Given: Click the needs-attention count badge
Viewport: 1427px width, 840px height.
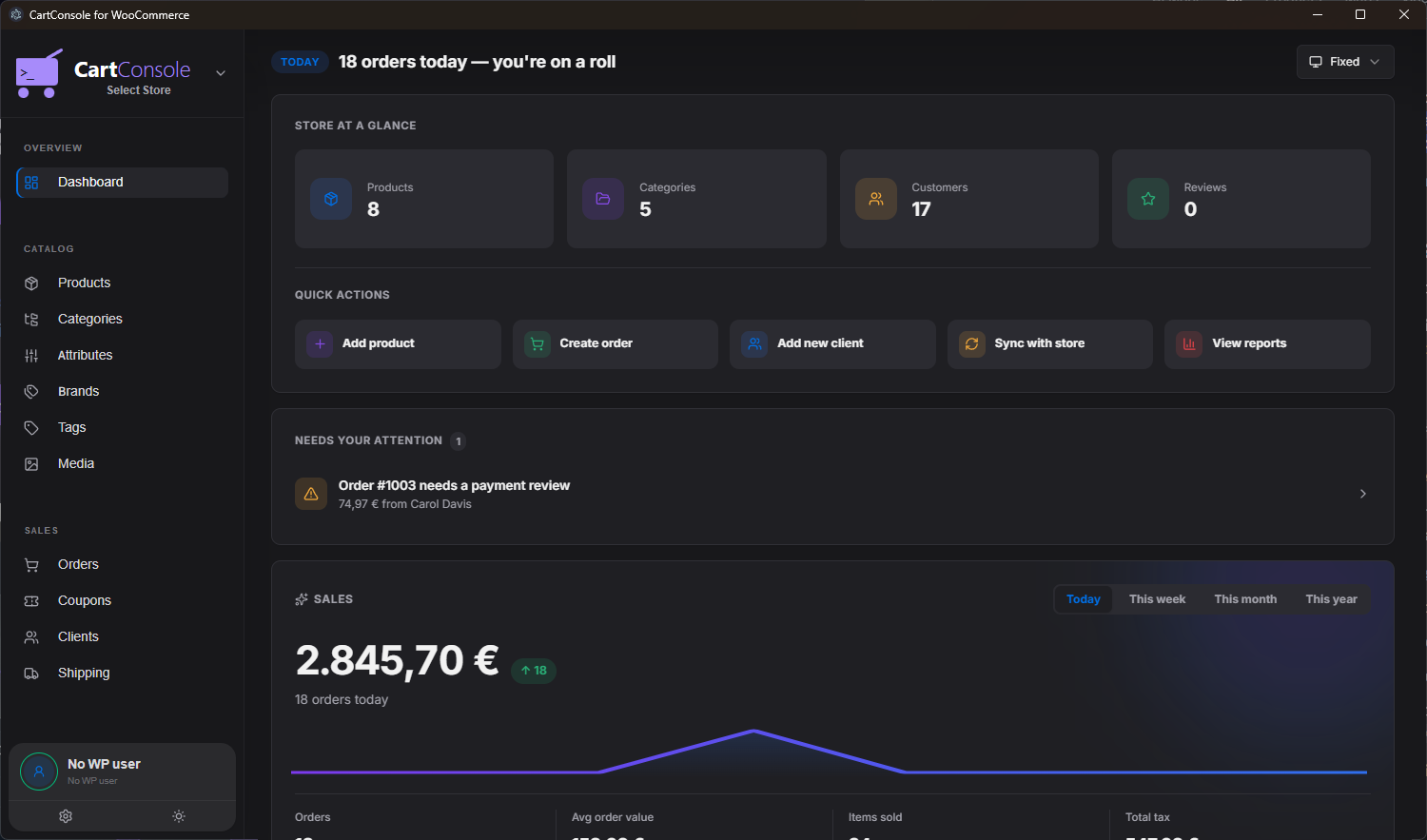Looking at the screenshot, I should tap(459, 441).
